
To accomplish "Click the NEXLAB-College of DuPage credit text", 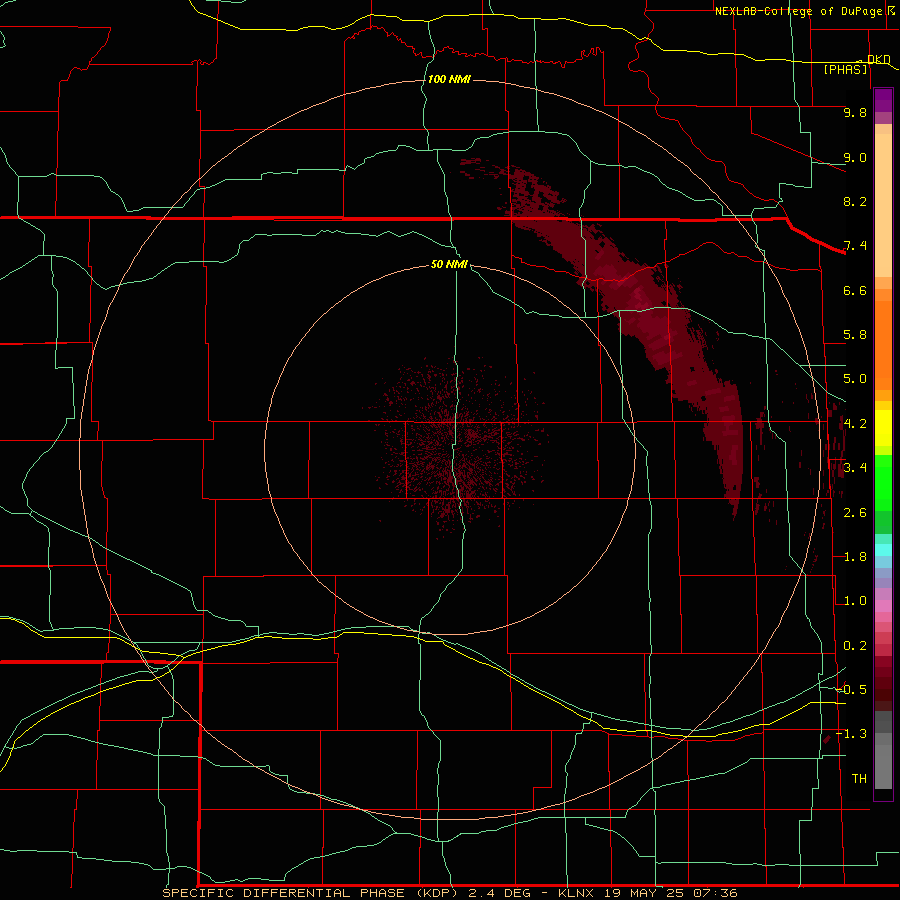I will tap(798, 11).
